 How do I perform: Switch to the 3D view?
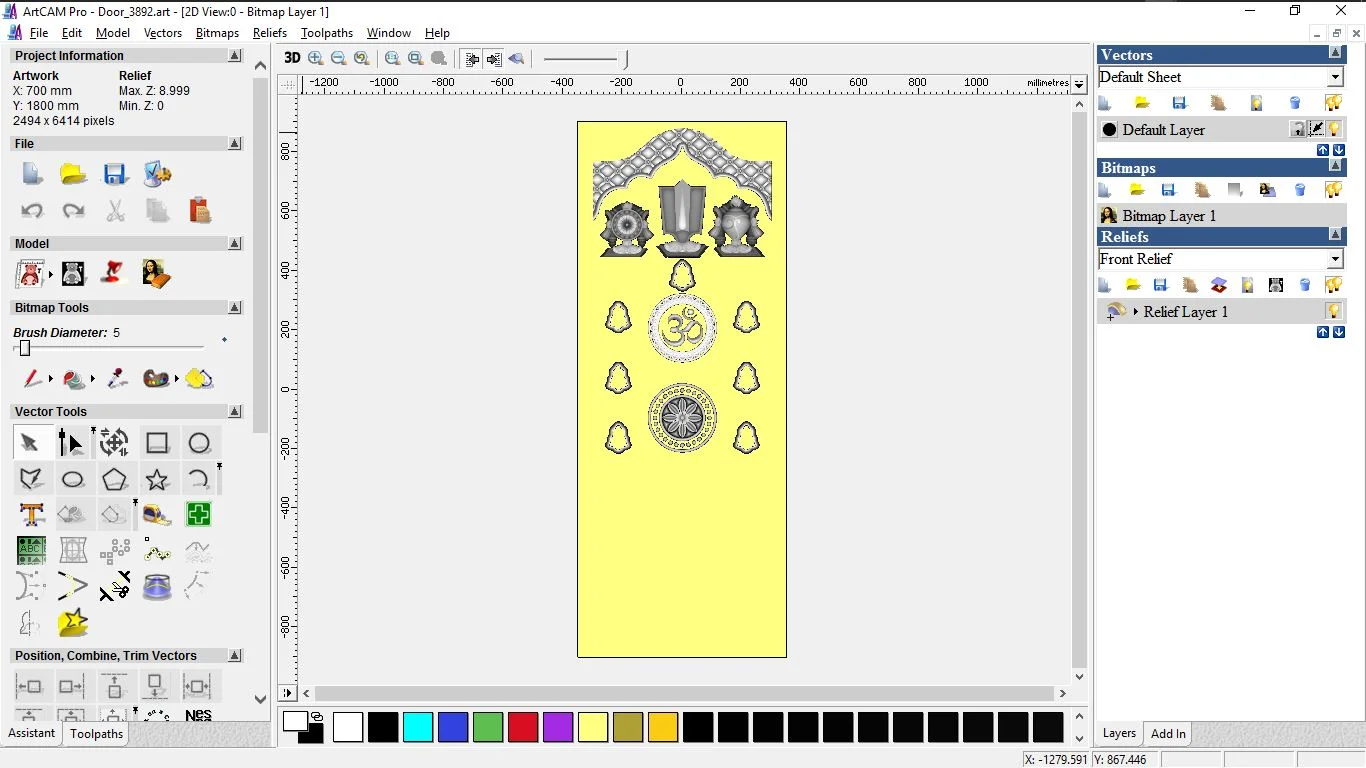pyautogui.click(x=292, y=59)
